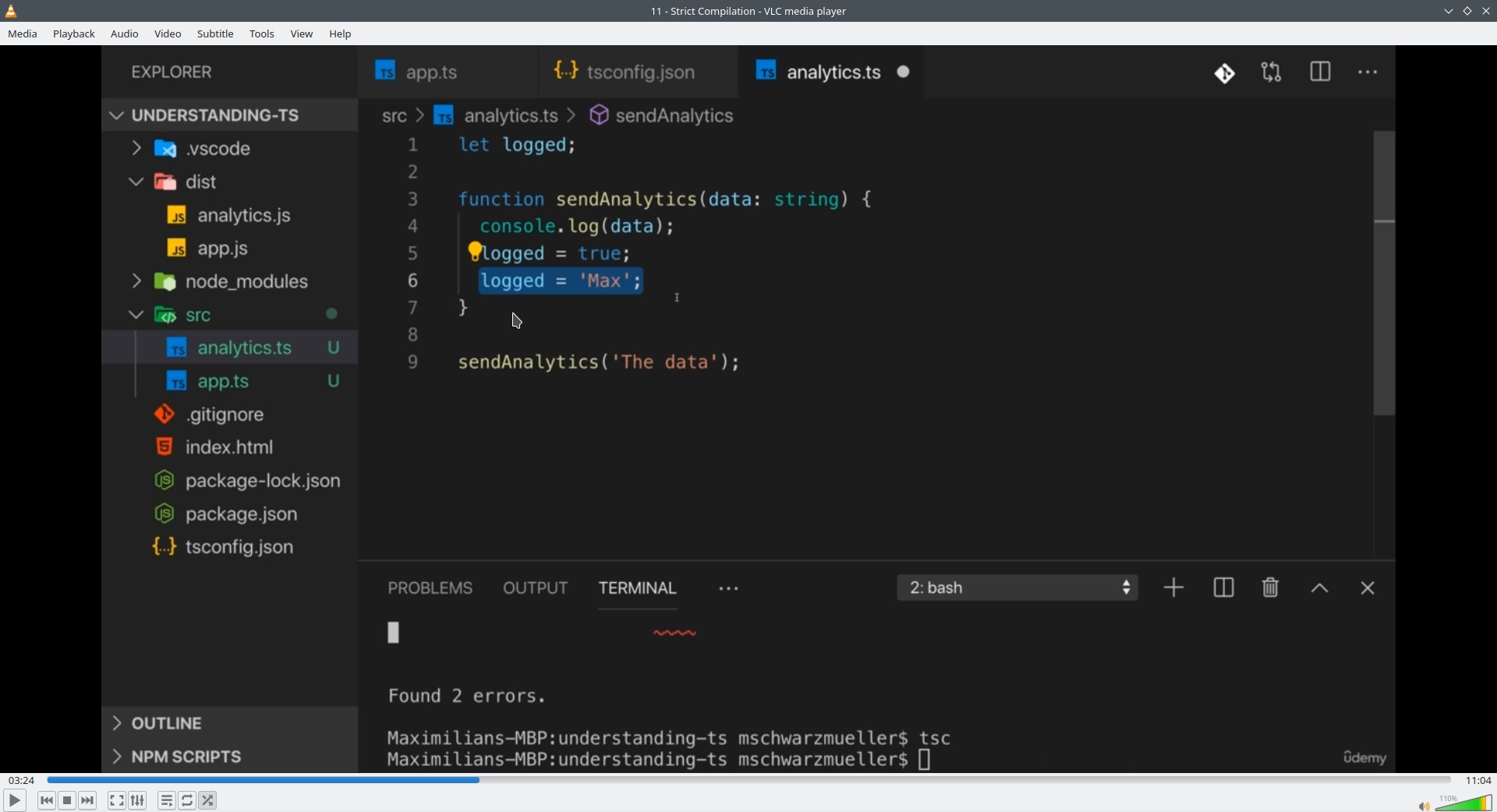The height and width of the screenshot is (812, 1497).
Task: Open the Media menu
Action: click(x=23, y=34)
